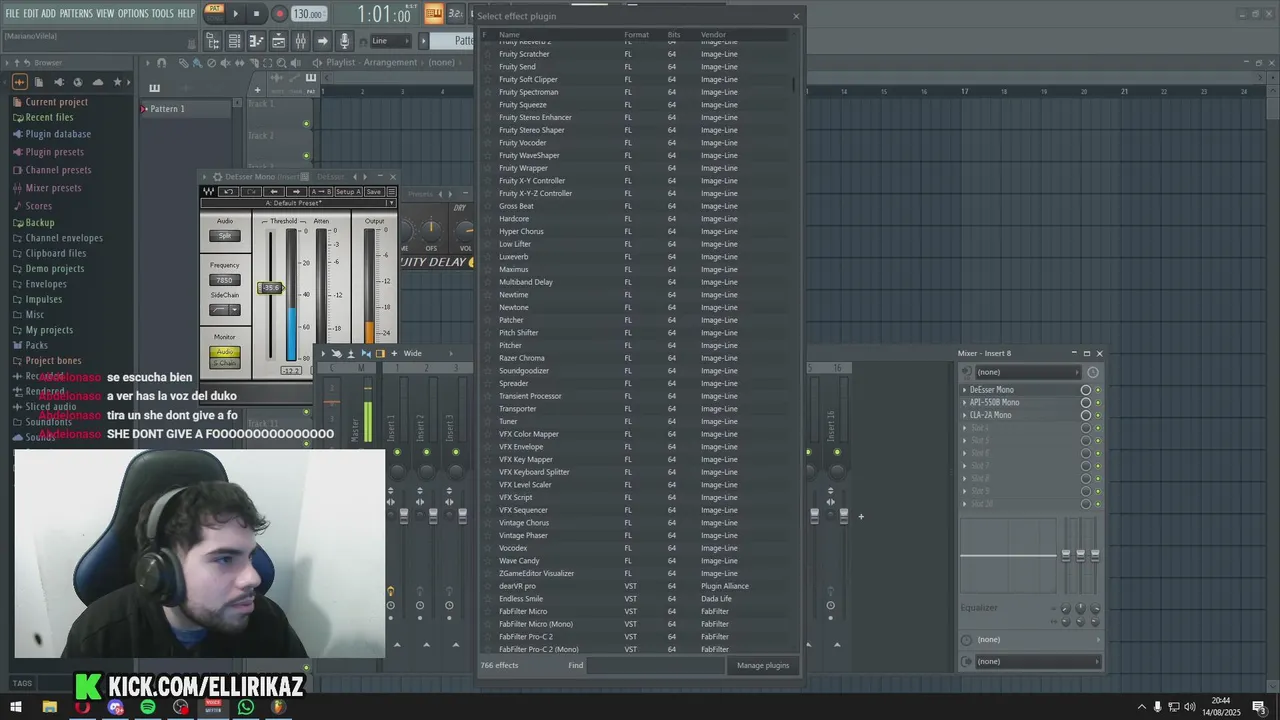Open the TOOLS menu
1280x720 pixels.
[163, 13]
